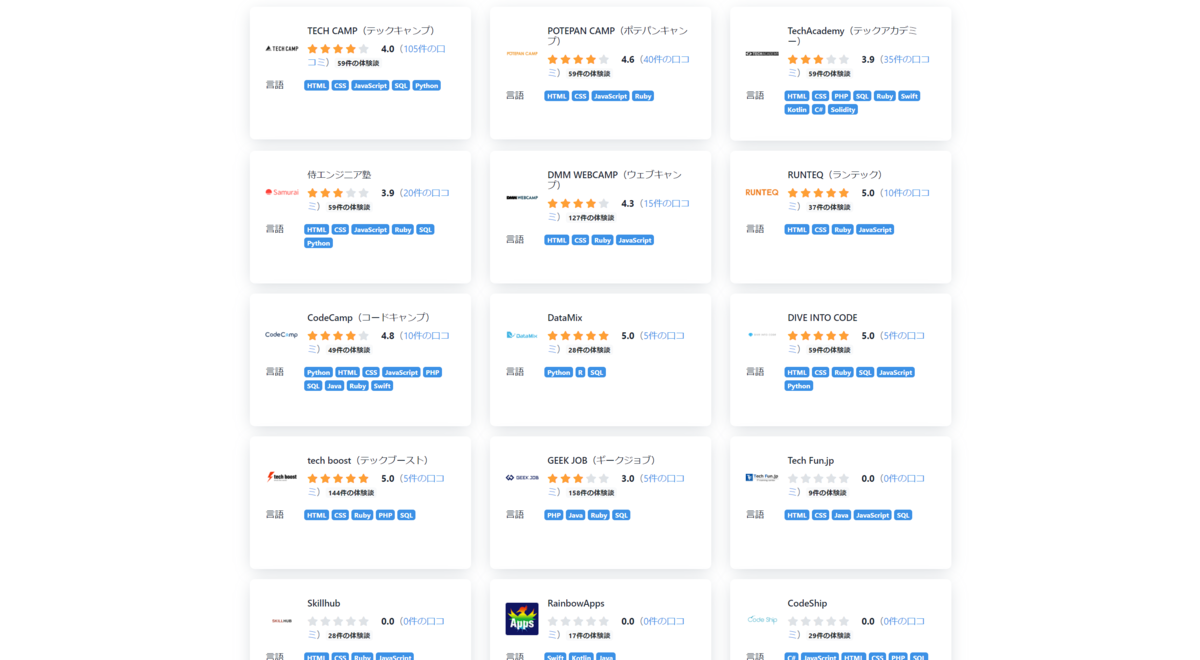1200x660 pixels.
Task: Open the 侍エンジニア塾 title
Action: 339,175
